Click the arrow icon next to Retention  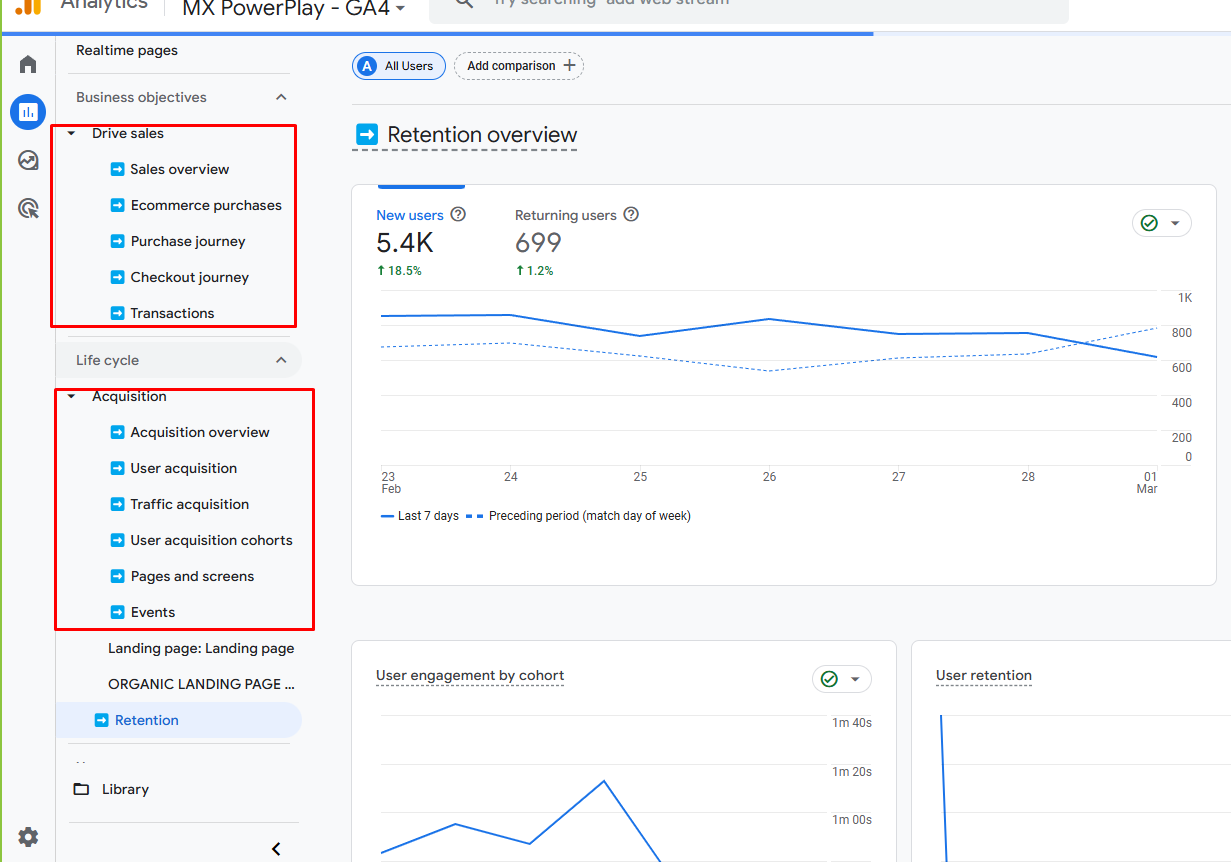click(x=101, y=720)
